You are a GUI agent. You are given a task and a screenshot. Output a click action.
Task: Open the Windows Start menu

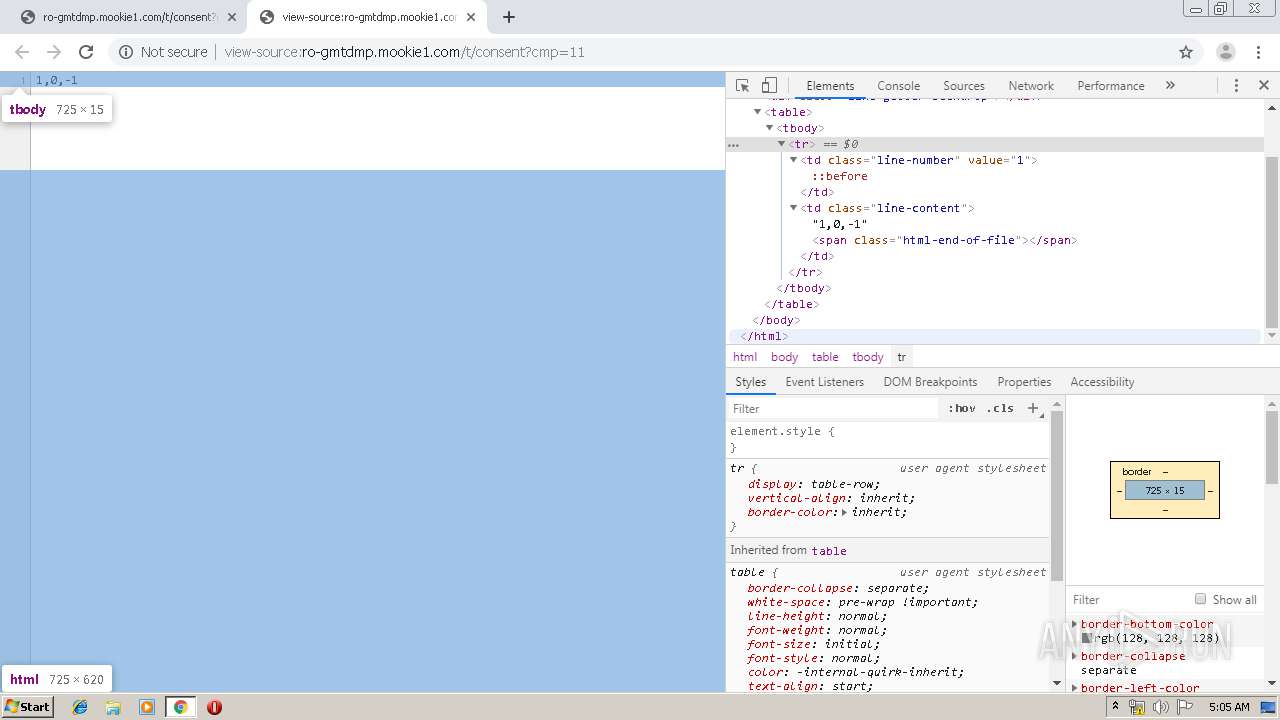coord(28,706)
